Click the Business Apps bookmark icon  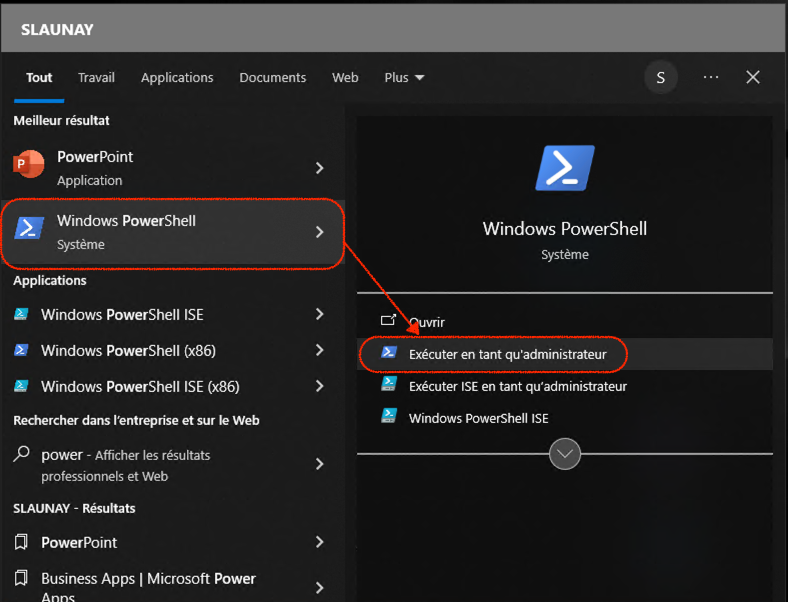pos(21,579)
